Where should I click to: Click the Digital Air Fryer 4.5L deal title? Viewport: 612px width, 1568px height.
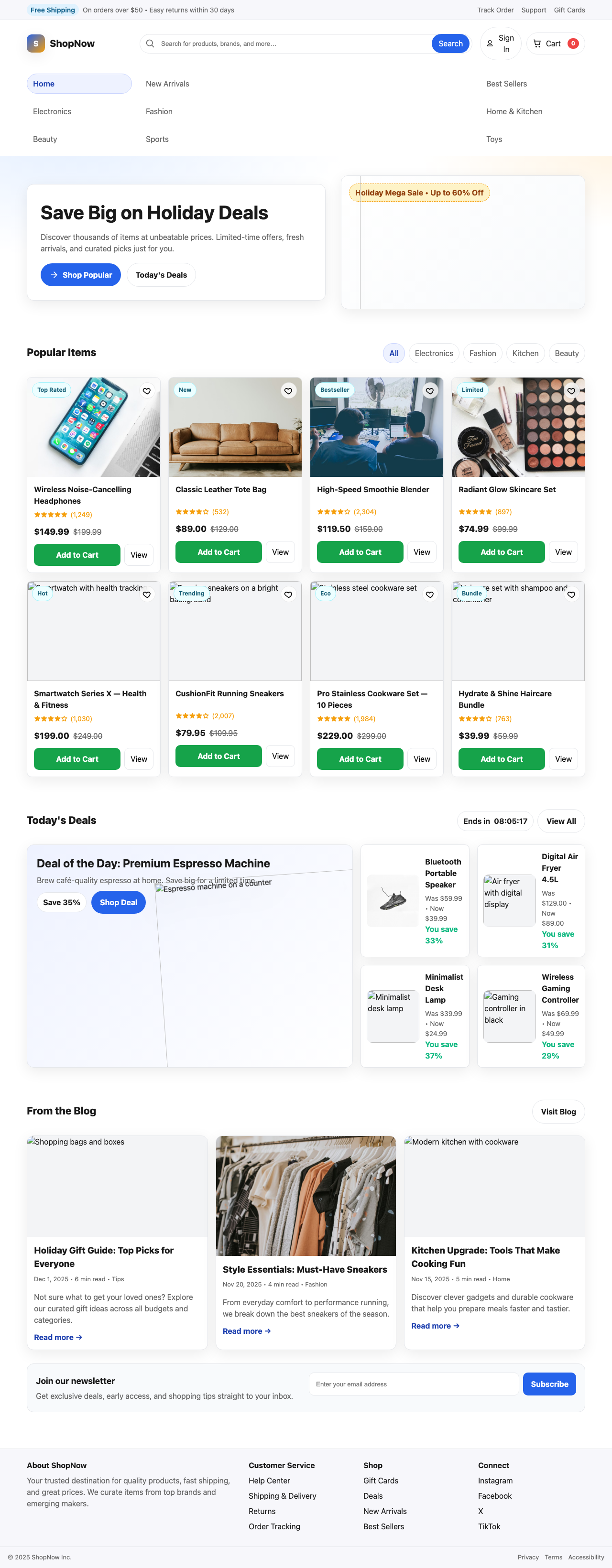[560, 868]
